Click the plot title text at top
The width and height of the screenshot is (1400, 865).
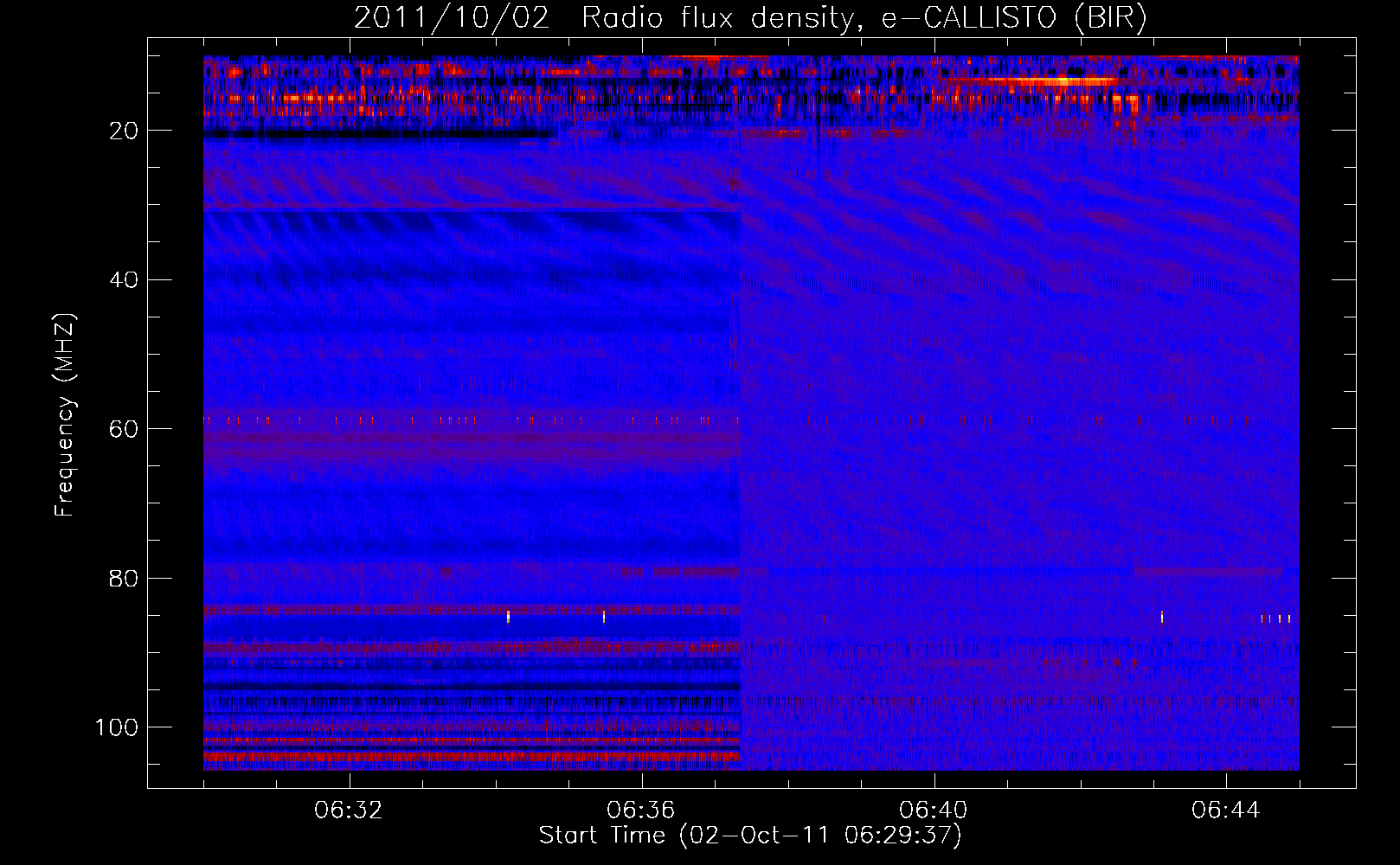[750, 18]
